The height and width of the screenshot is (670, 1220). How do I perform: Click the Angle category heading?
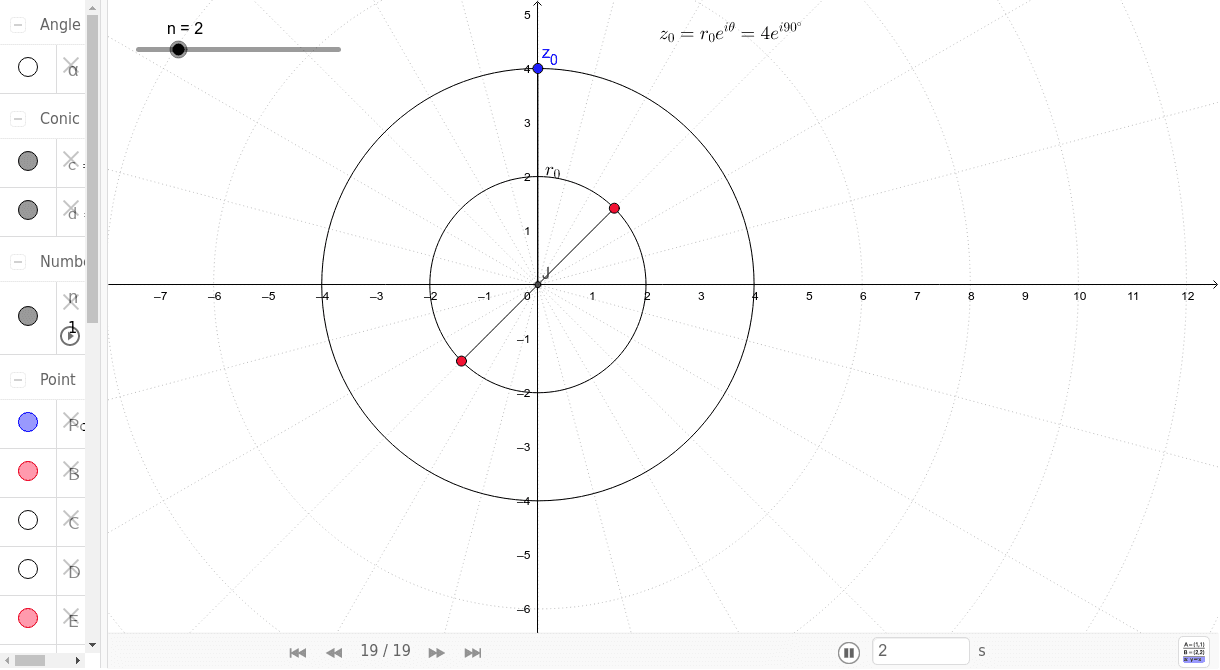pos(60,25)
